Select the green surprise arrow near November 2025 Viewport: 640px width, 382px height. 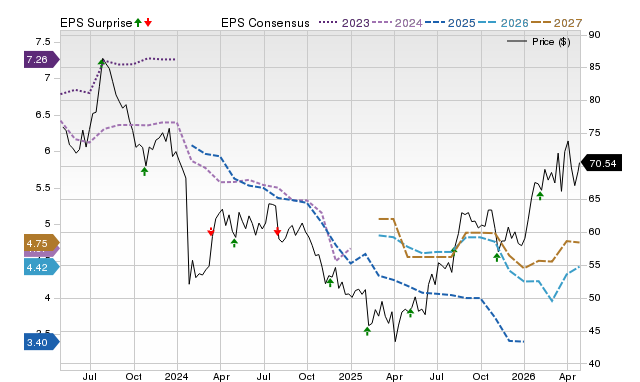497,257
